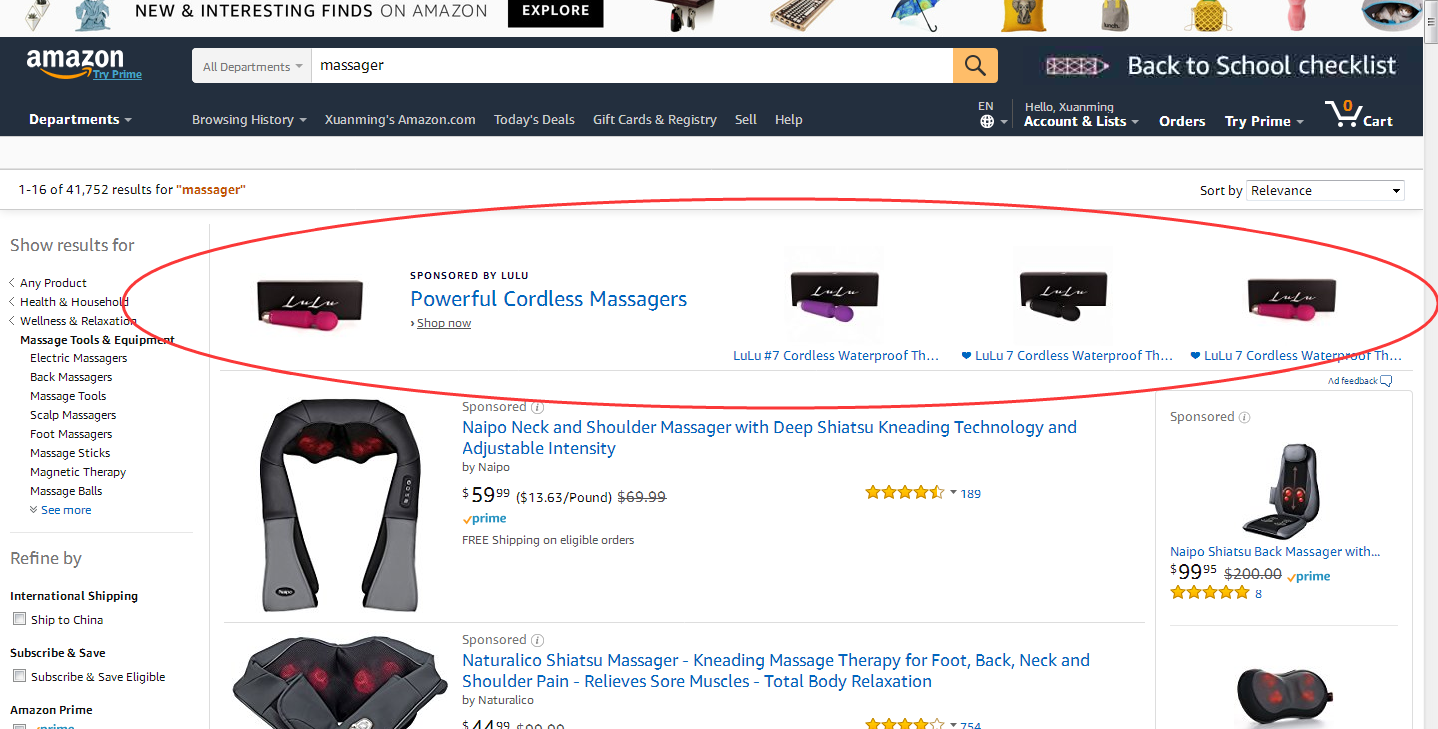Click star rating of Naipo Neck Massager

904,492
